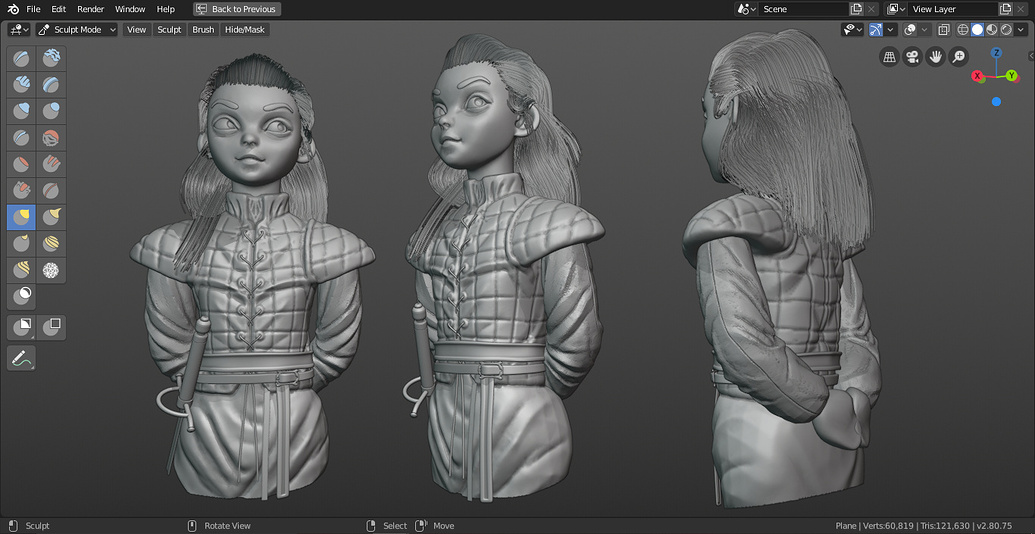Switch to rendered shading
Viewport: 1035px width, 534px height.
(x=1007, y=30)
